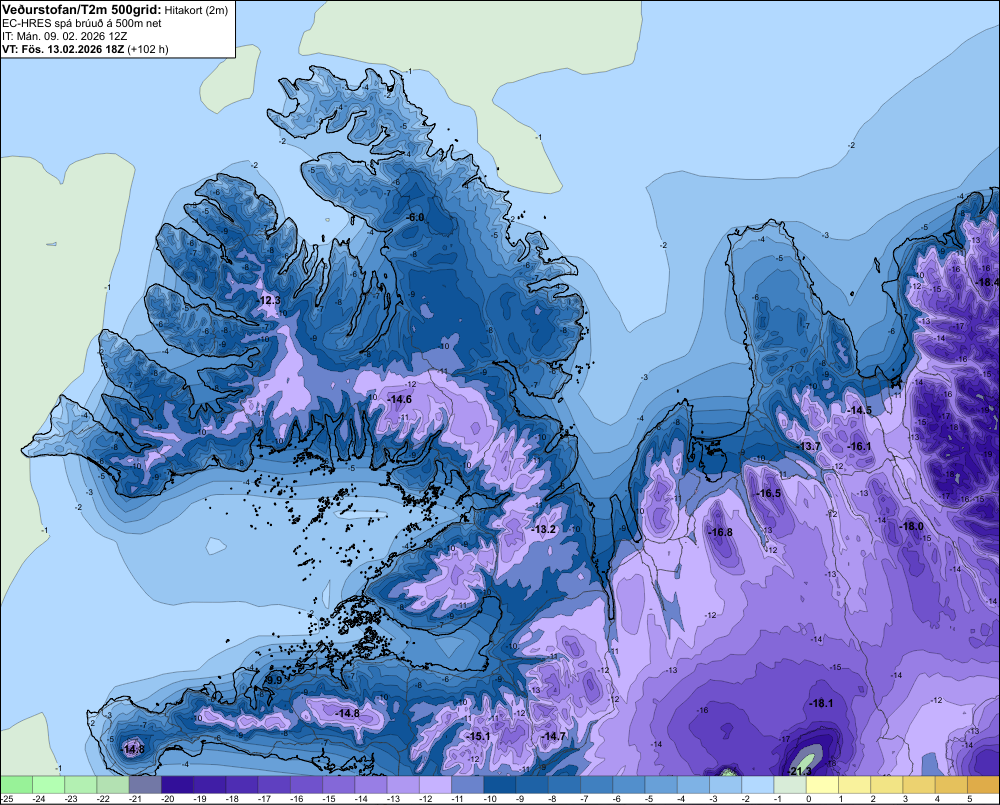Click the 'IT: Mán. 09. 02. 2026 12Z' line
1000x805 pixels.
[x=64, y=36]
